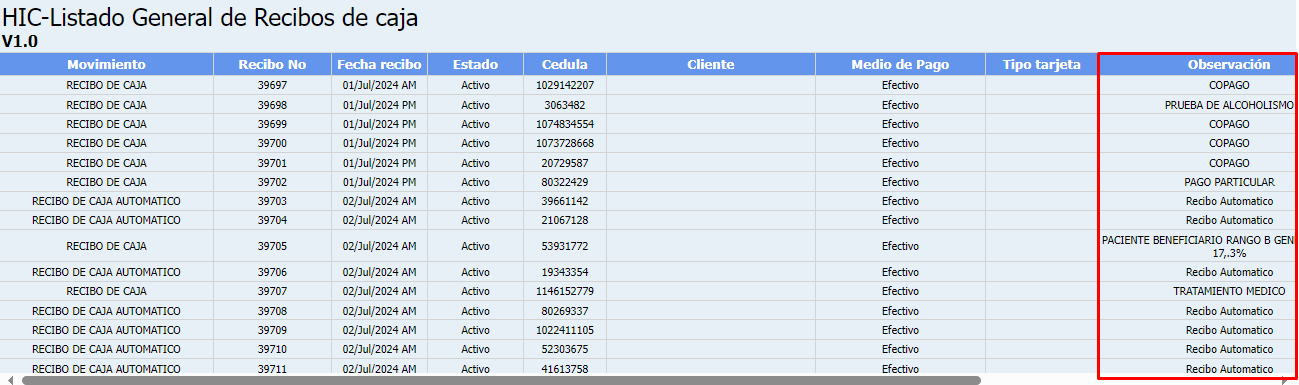Click receipt number 39708
The height and width of the screenshot is (385, 1299).
(x=272, y=311)
